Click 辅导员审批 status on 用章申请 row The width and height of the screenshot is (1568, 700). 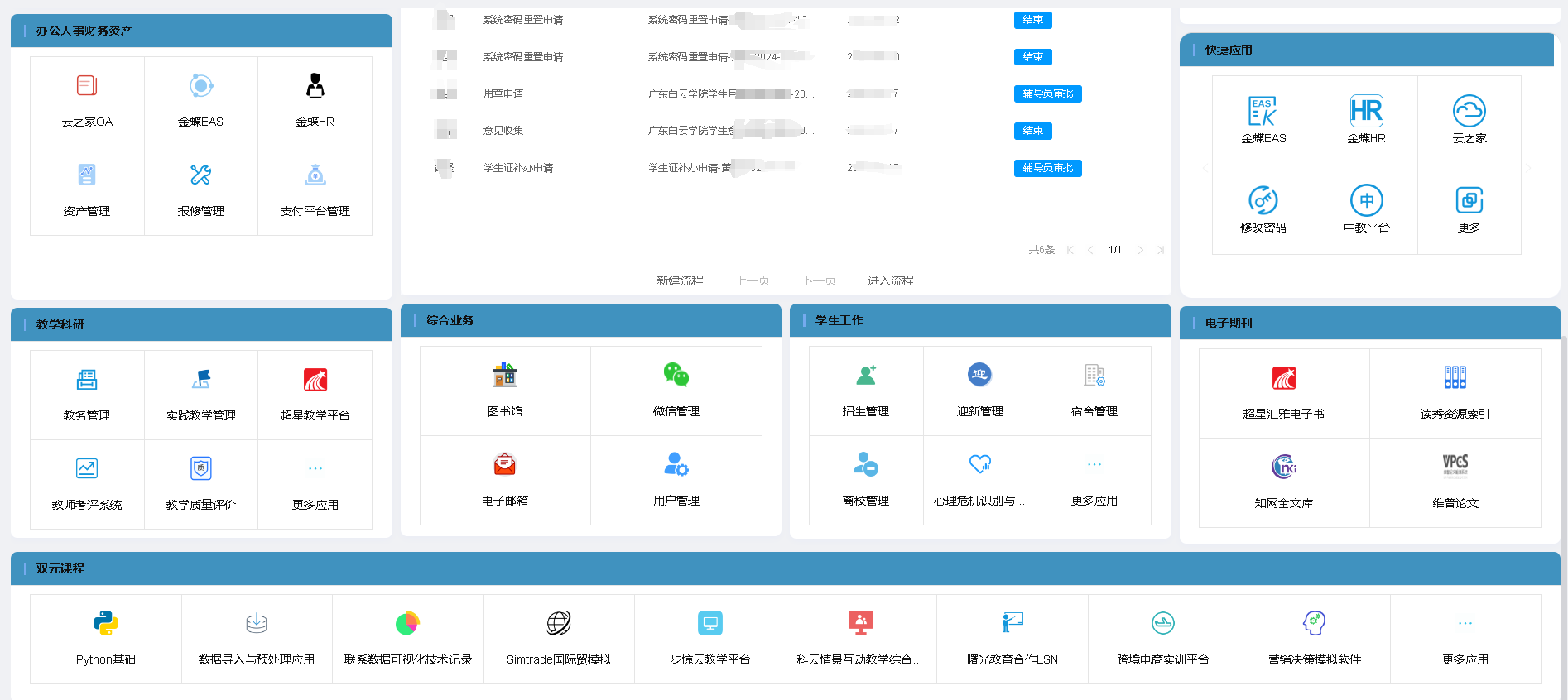pyautogui.click(x=1047, y=93)
